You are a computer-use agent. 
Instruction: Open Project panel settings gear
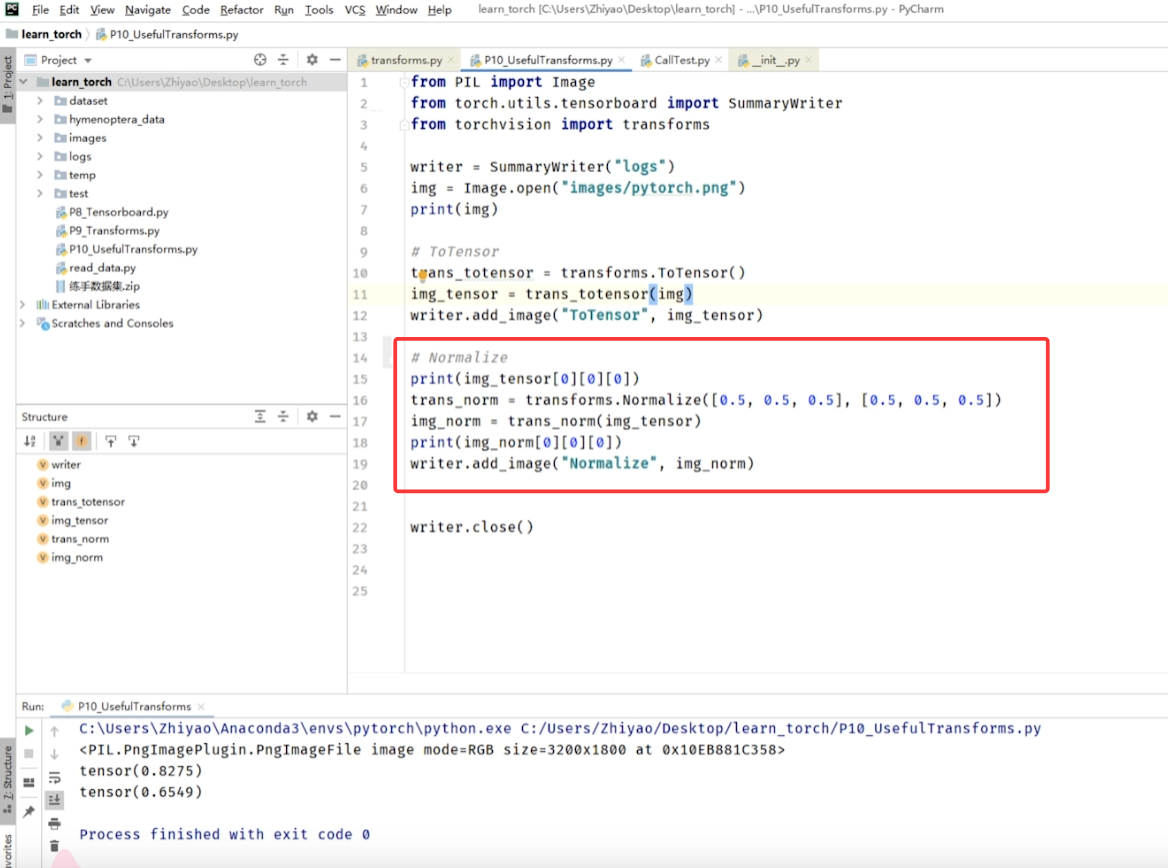(312, 60)
